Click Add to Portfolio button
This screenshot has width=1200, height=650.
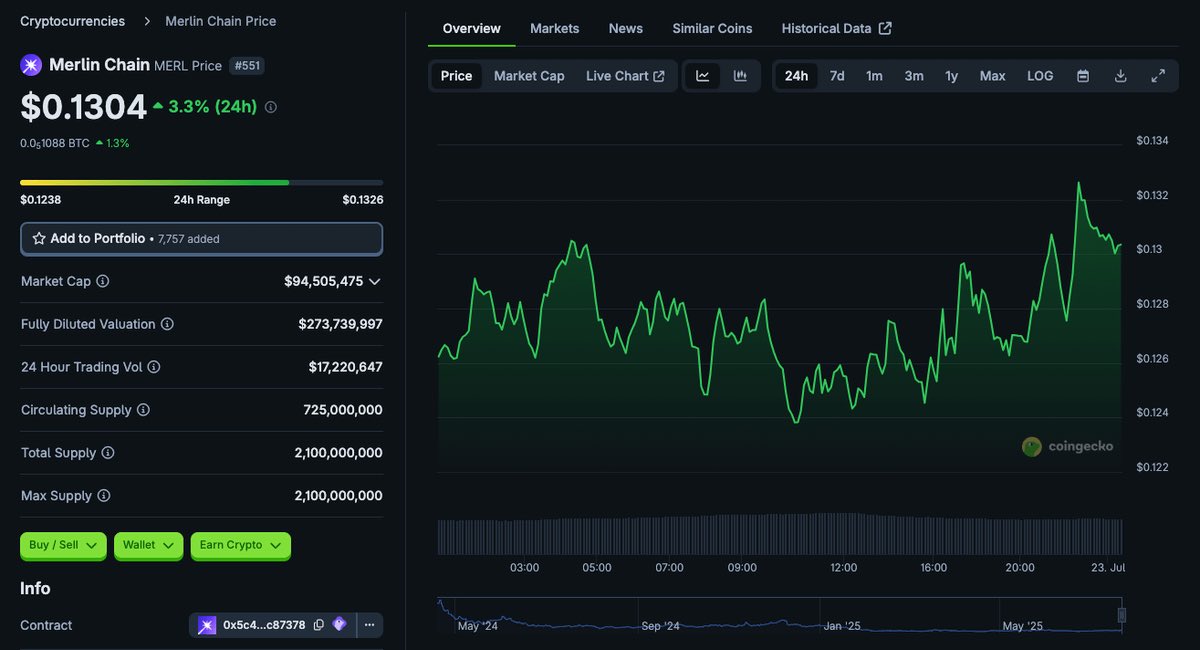pyautogui.click(x=201, y=239)
